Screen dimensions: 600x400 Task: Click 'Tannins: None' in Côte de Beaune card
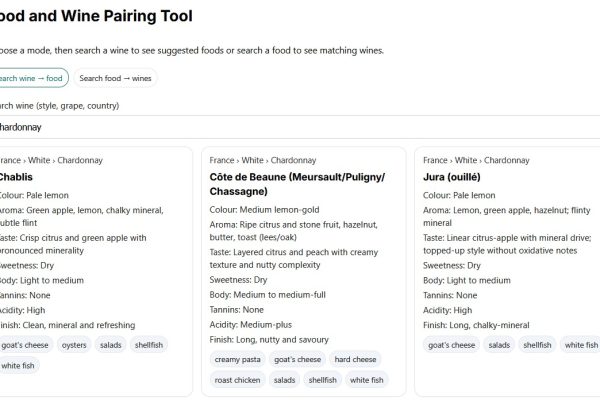236,310
